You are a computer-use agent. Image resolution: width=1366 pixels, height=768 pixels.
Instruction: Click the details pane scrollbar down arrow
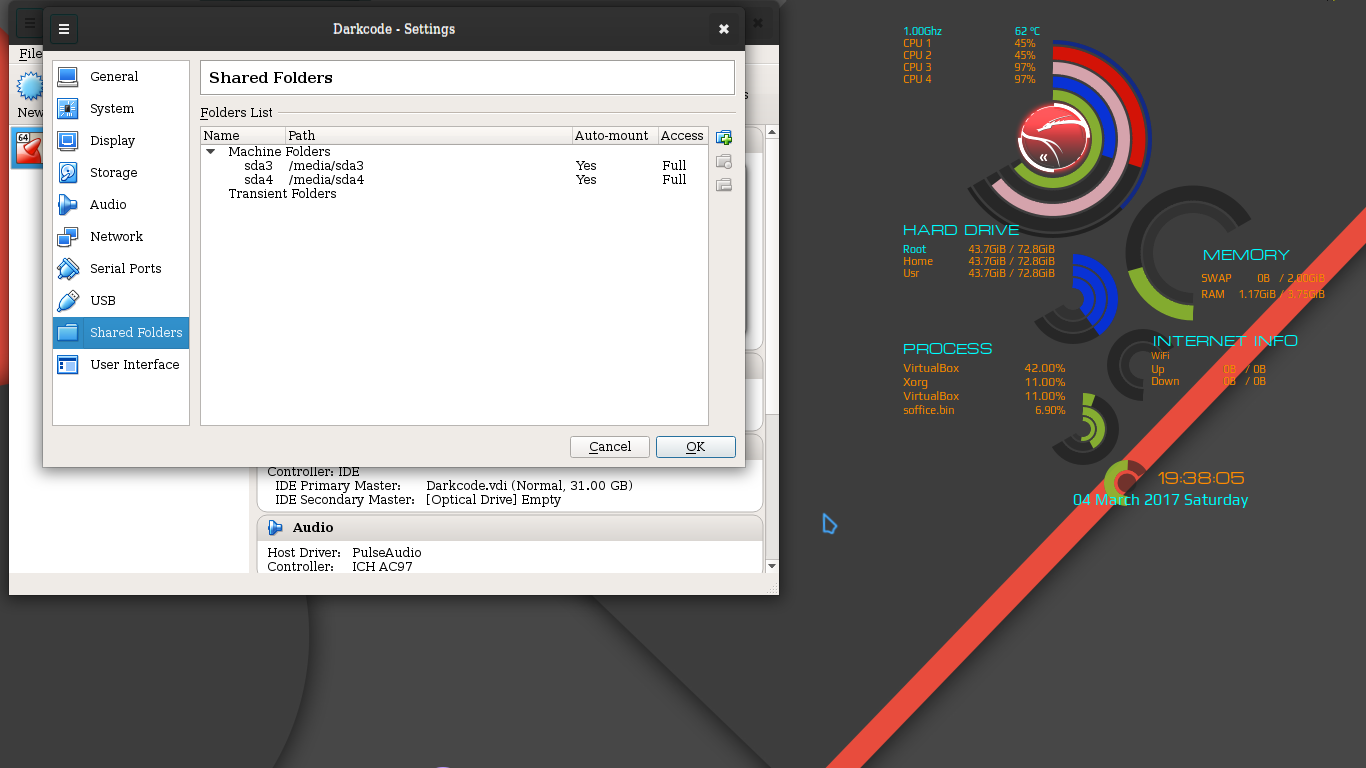pyautogui.click(x=771, y=566)
